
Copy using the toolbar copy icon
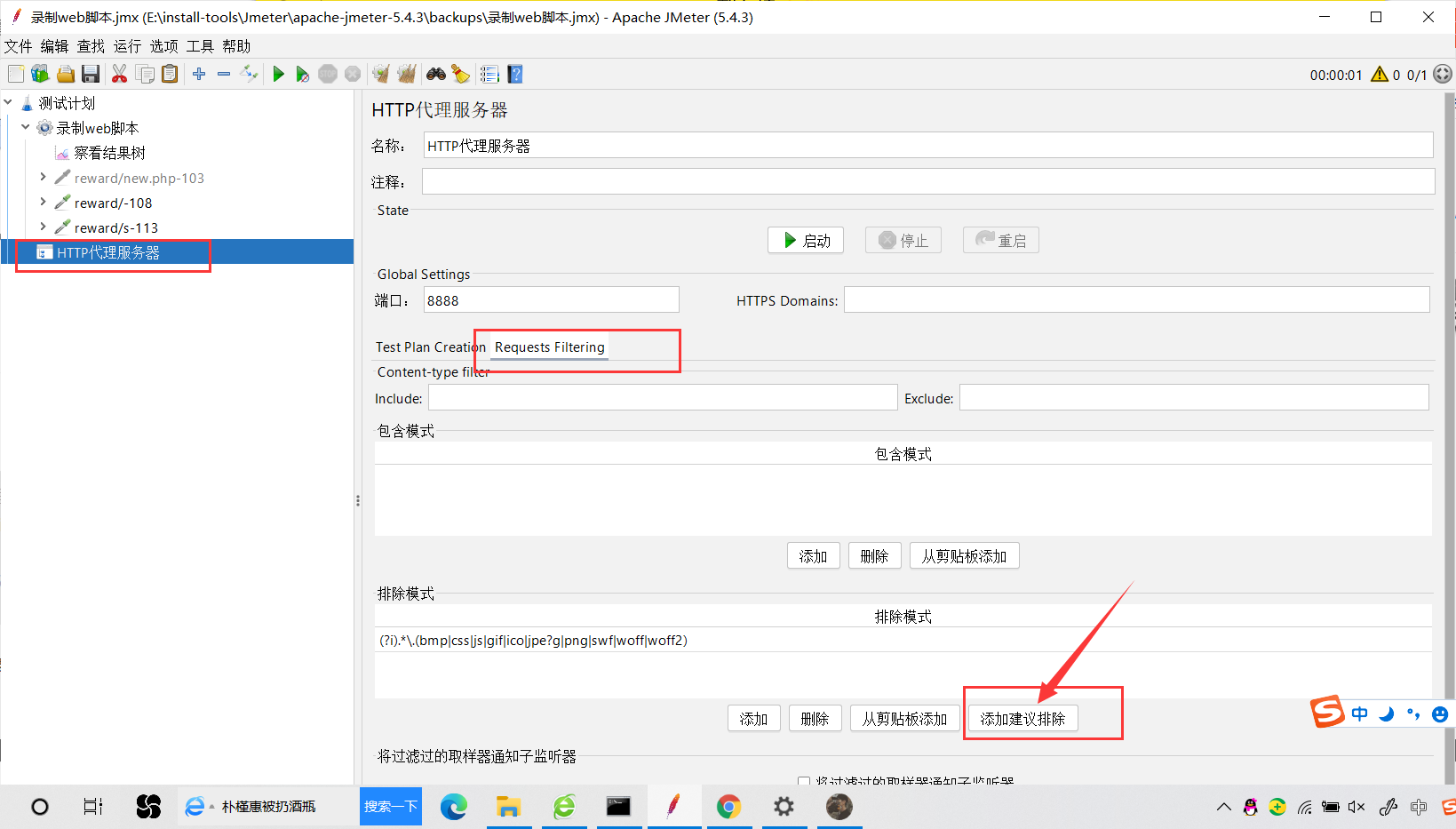[145, 74]
